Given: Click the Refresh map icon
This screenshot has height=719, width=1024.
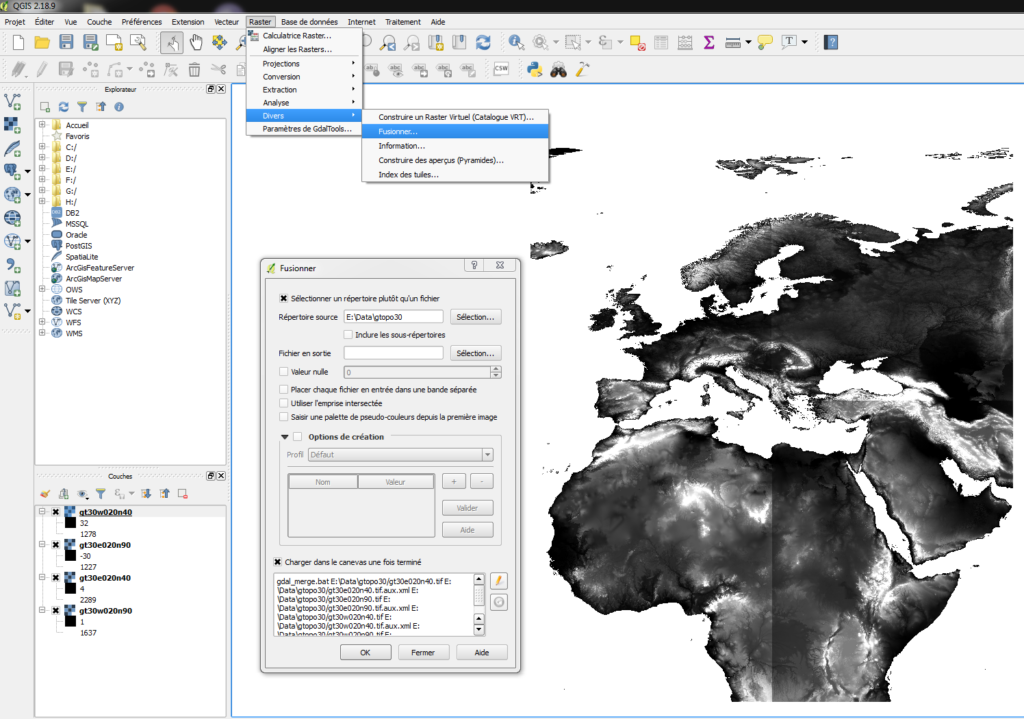Looking at the screenshot, I should [483, 42].
